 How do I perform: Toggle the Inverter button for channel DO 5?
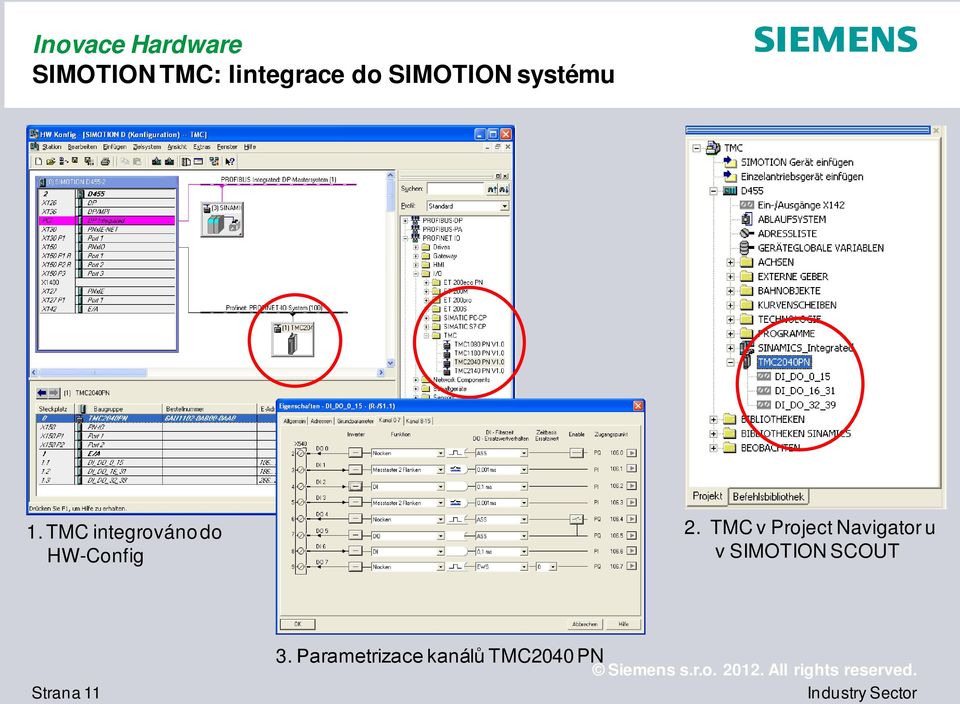click(x=356, y=536)
